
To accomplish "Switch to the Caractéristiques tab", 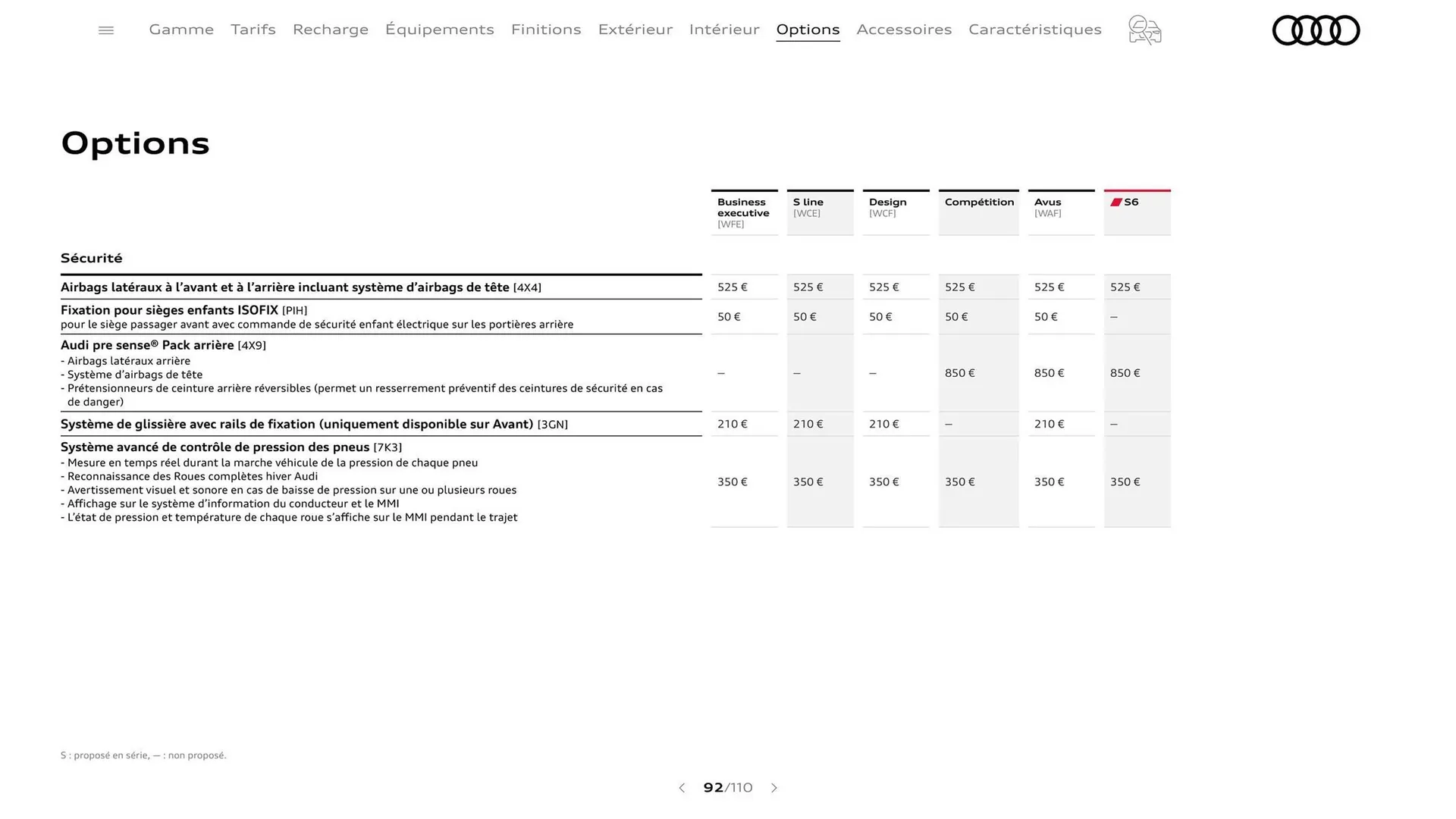I will pyautogui.click(x=1035, y=30).
